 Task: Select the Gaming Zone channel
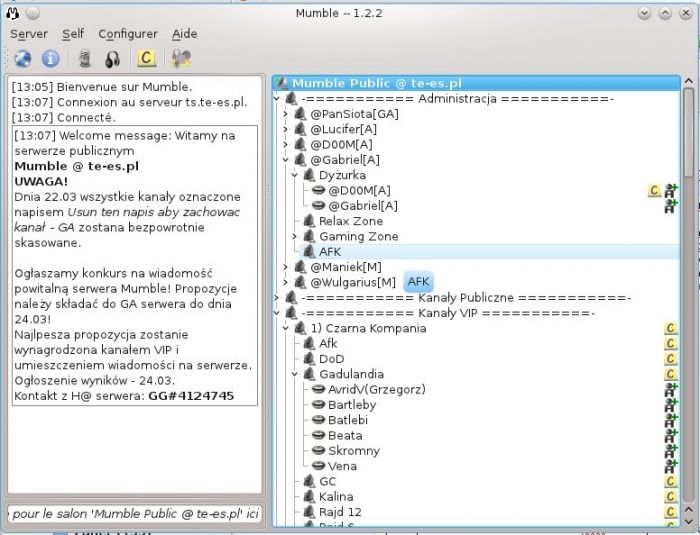pyautogui.click(x=358, y=236)
